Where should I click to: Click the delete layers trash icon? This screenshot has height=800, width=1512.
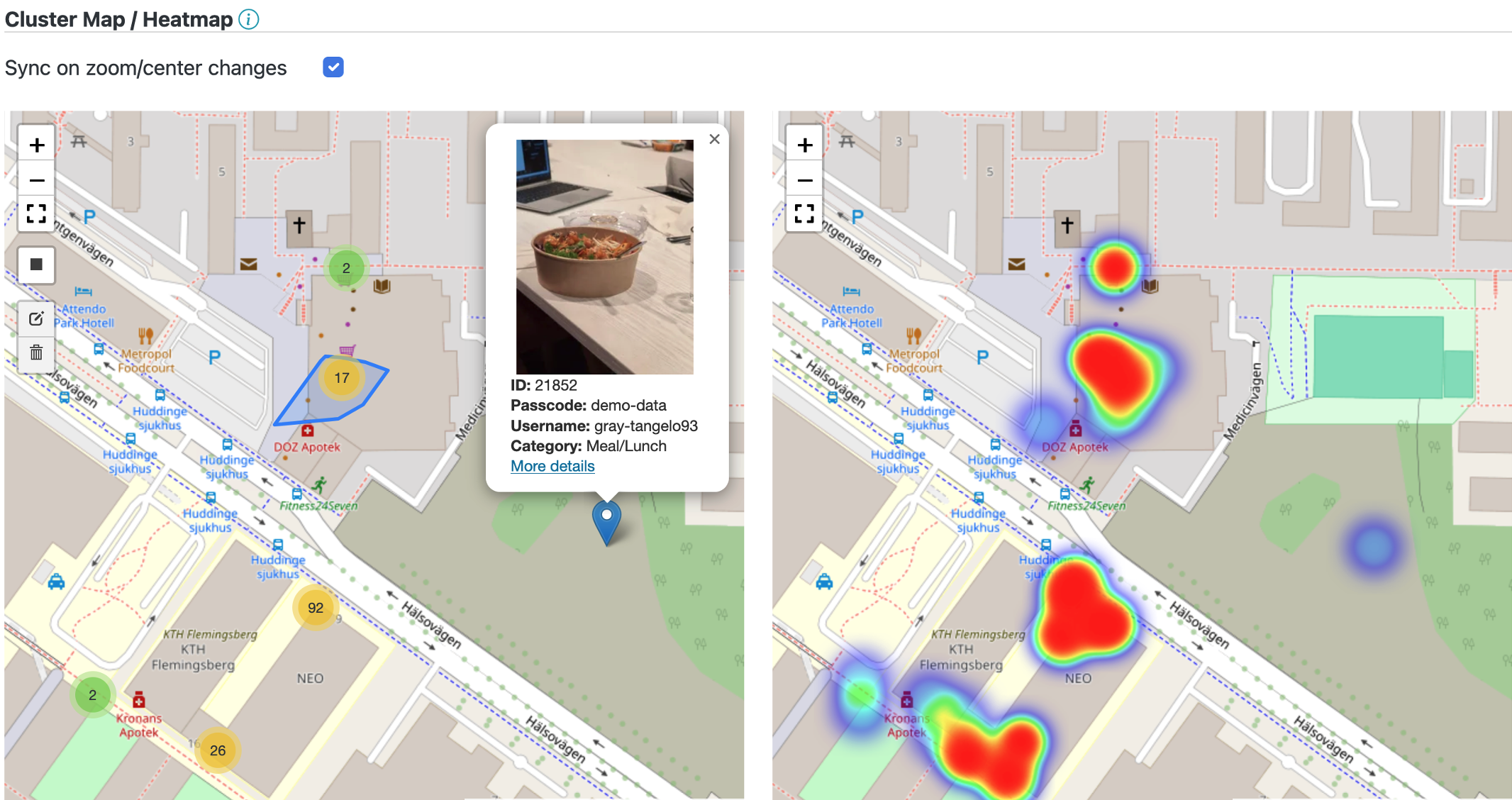pyautogui.click(x=37, y=352)
